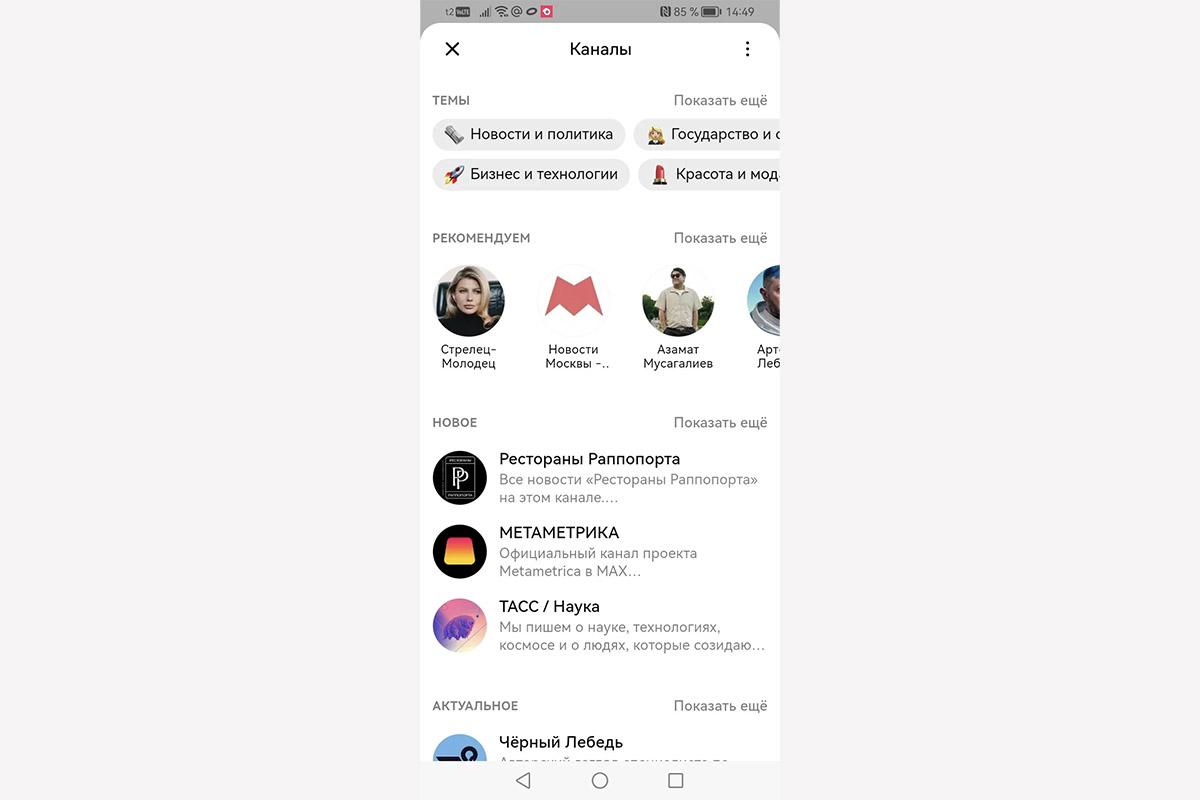This screenshot has width=1200, height=800.
Task: Tap the Android home circle button
Action: point(600,780)
